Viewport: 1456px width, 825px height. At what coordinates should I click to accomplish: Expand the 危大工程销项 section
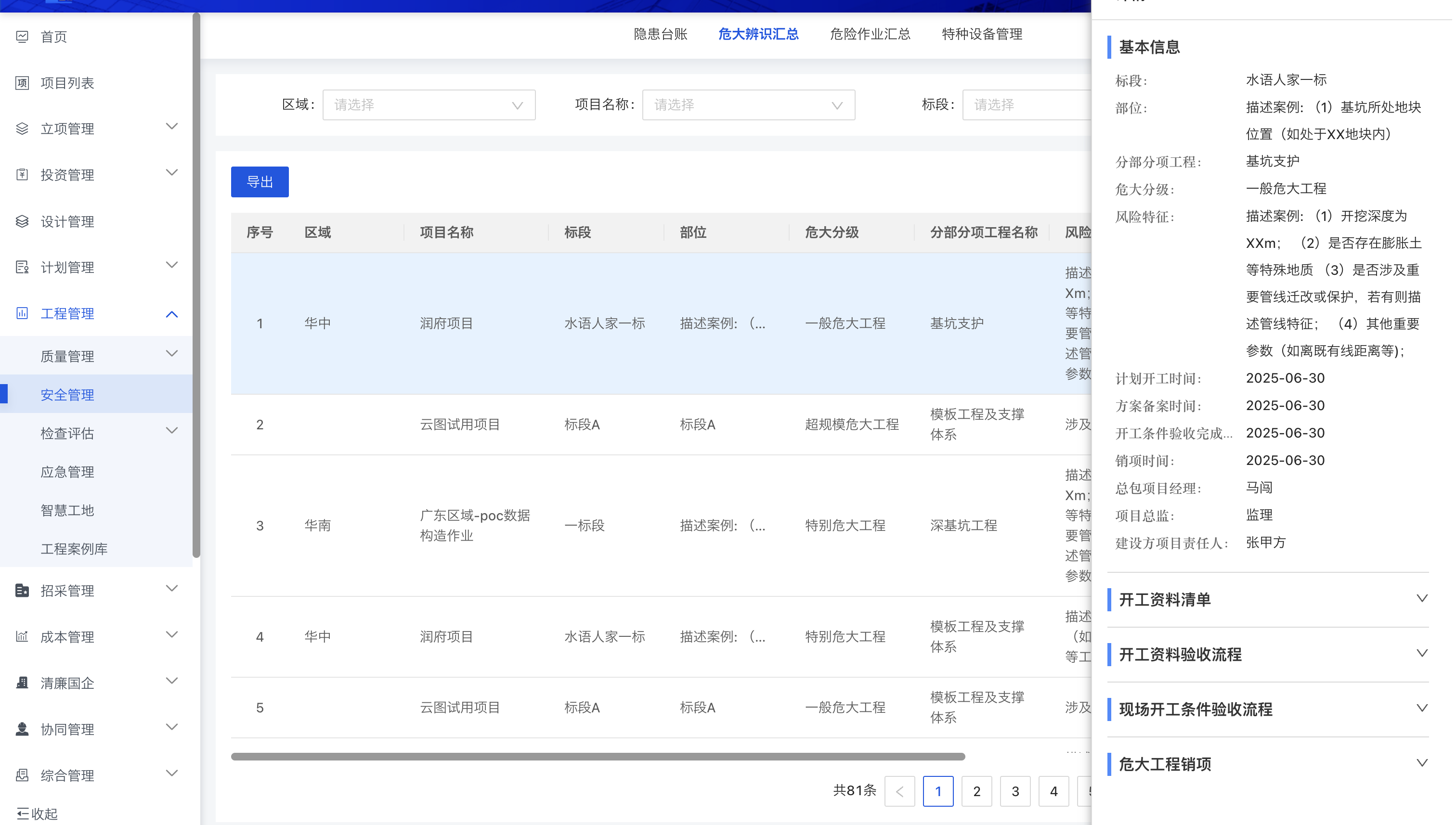[x=1421, y=763]
